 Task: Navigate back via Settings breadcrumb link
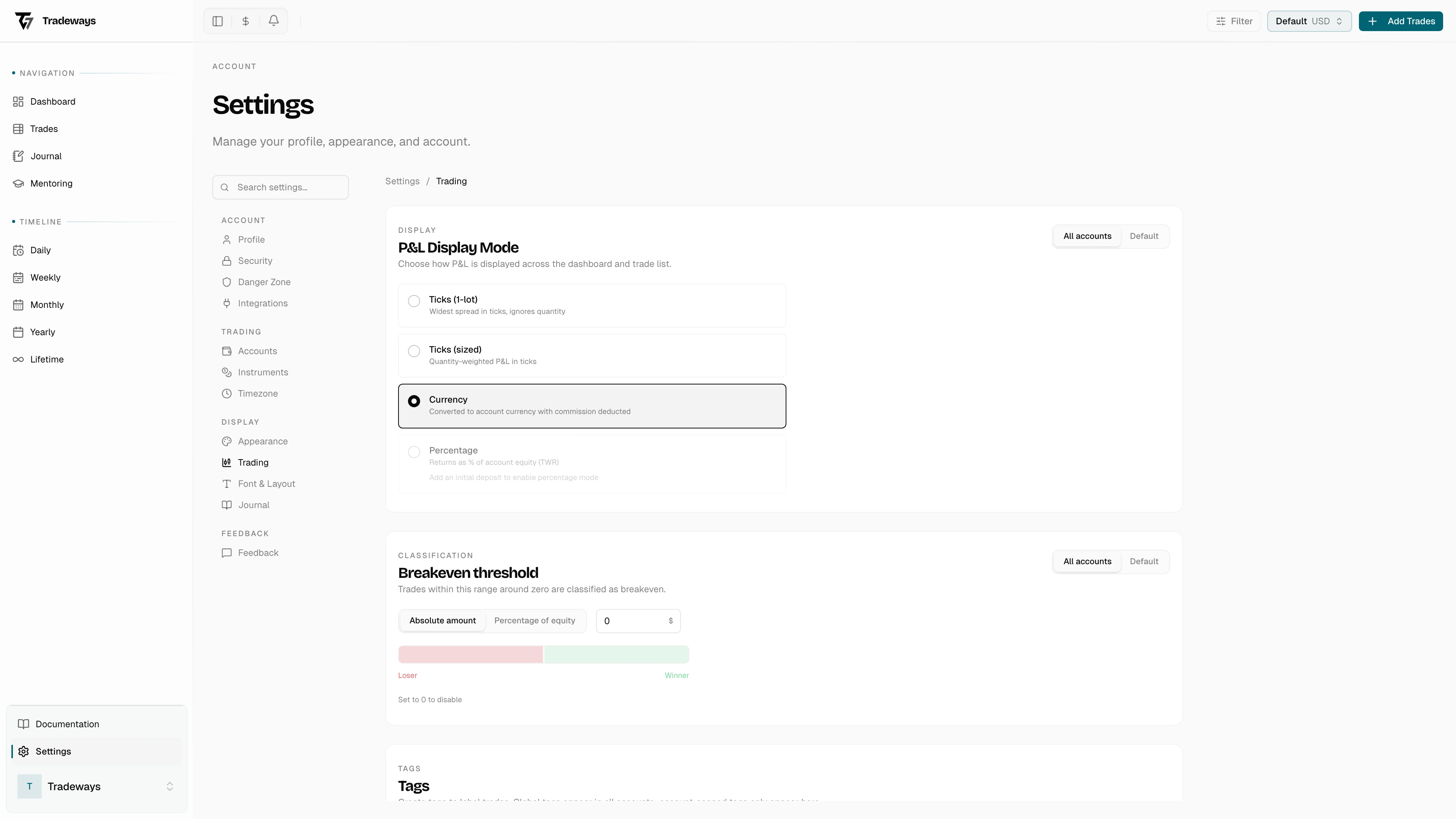(402, 181)
